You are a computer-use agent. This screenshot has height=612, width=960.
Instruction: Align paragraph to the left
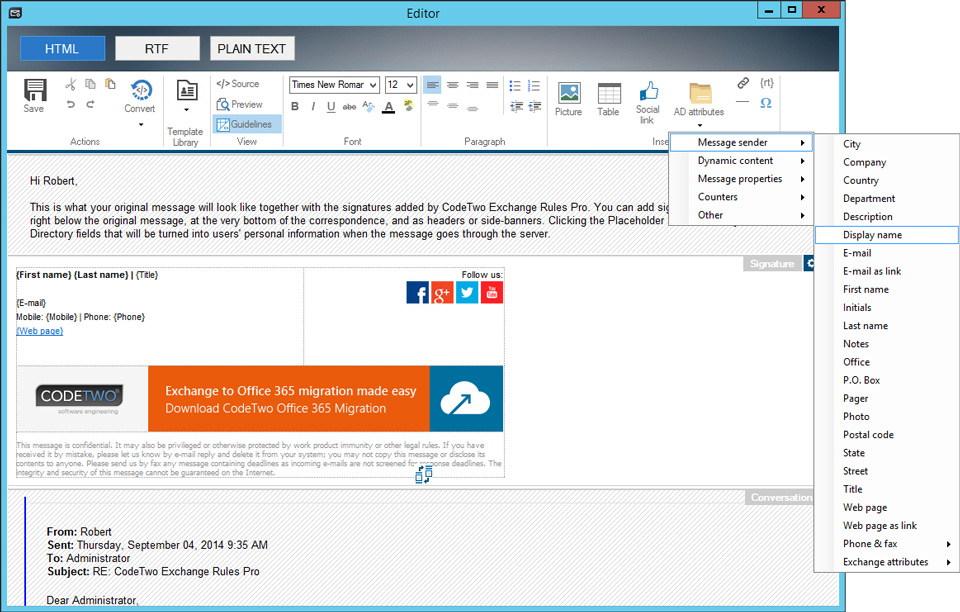pyautogui.click(x=433, y=85)
